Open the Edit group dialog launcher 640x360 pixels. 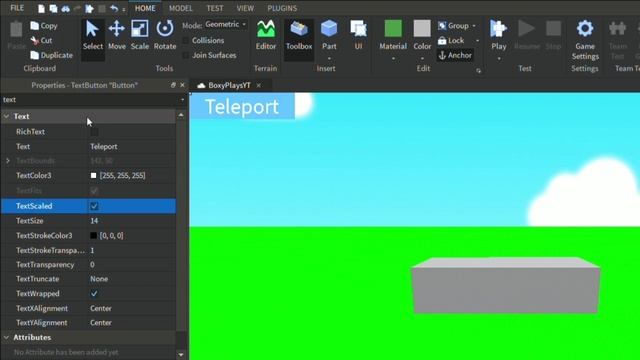click(478, 71)
